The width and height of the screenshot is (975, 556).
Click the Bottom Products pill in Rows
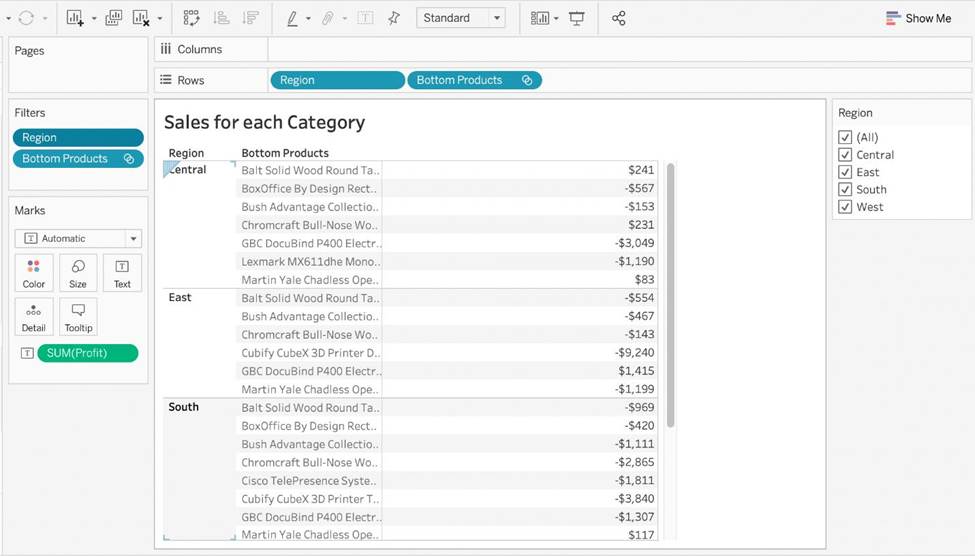pyautogui.click(x=460, y=80)
